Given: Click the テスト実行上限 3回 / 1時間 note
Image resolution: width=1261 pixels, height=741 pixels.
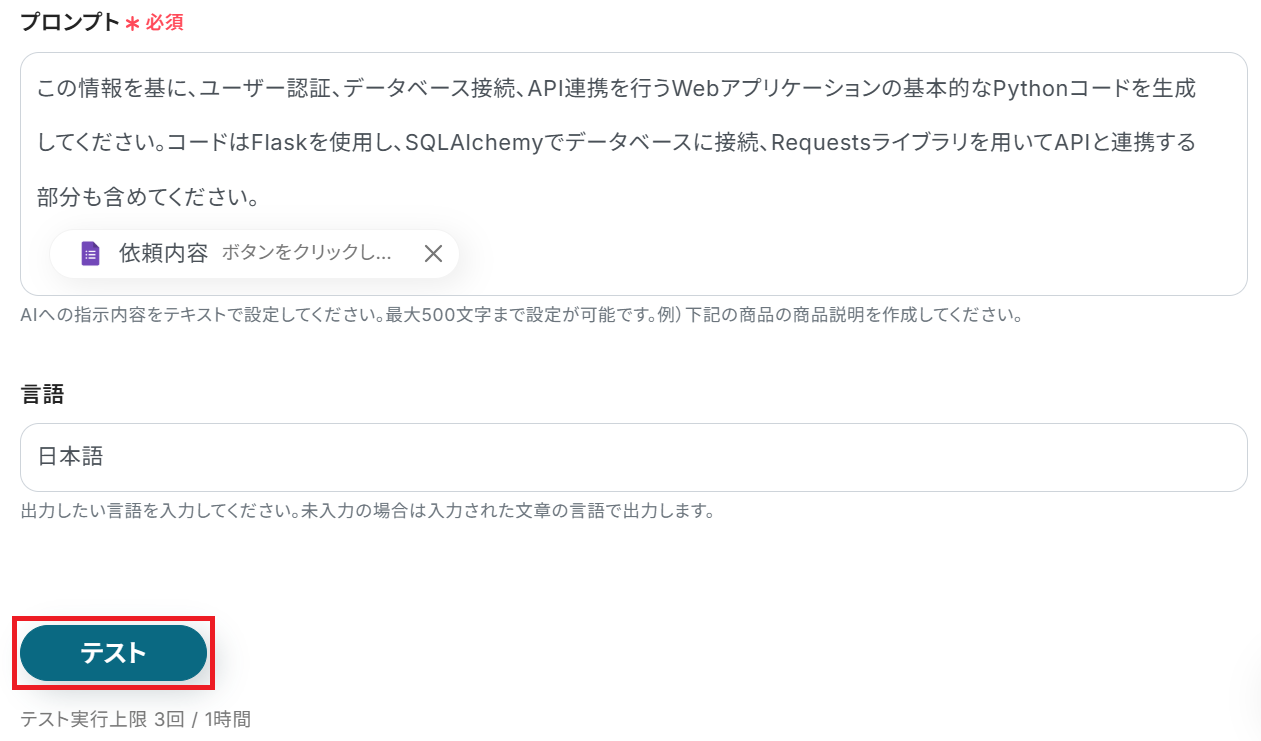Looking at the screenshot, I should pyautogui.click(x=135, y=719).
